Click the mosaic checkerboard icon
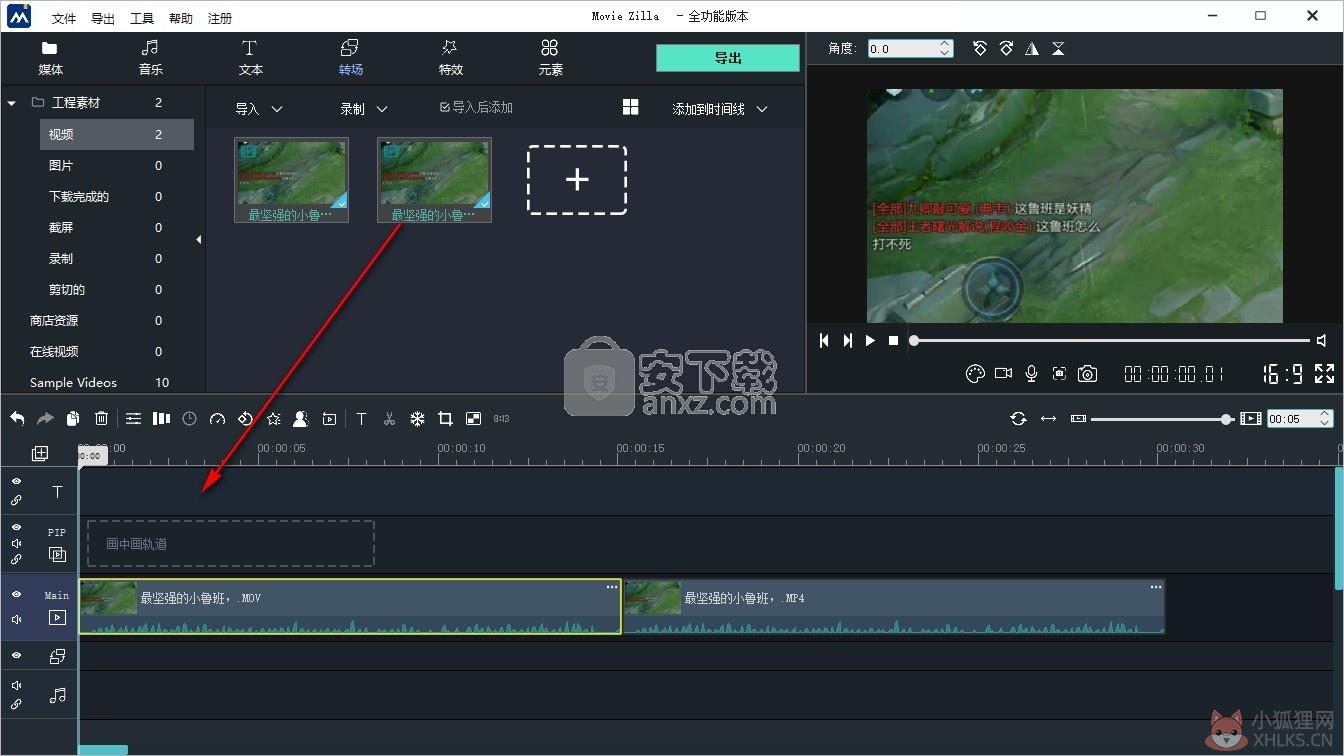 [473, 419]
